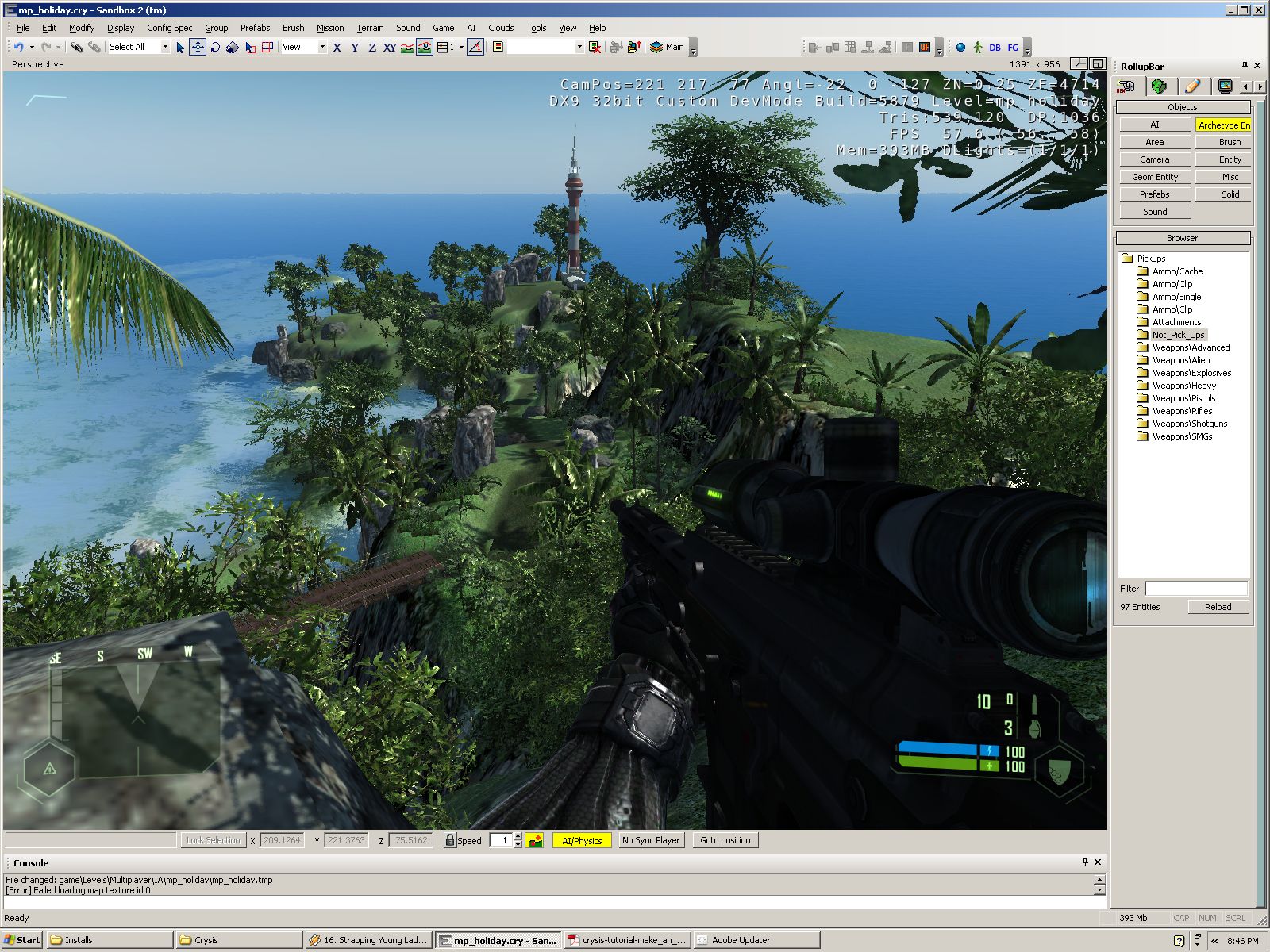1270x952 pixels.
Task: Toggle Follow Terrain constraint
Action: [x=406, y=48]
